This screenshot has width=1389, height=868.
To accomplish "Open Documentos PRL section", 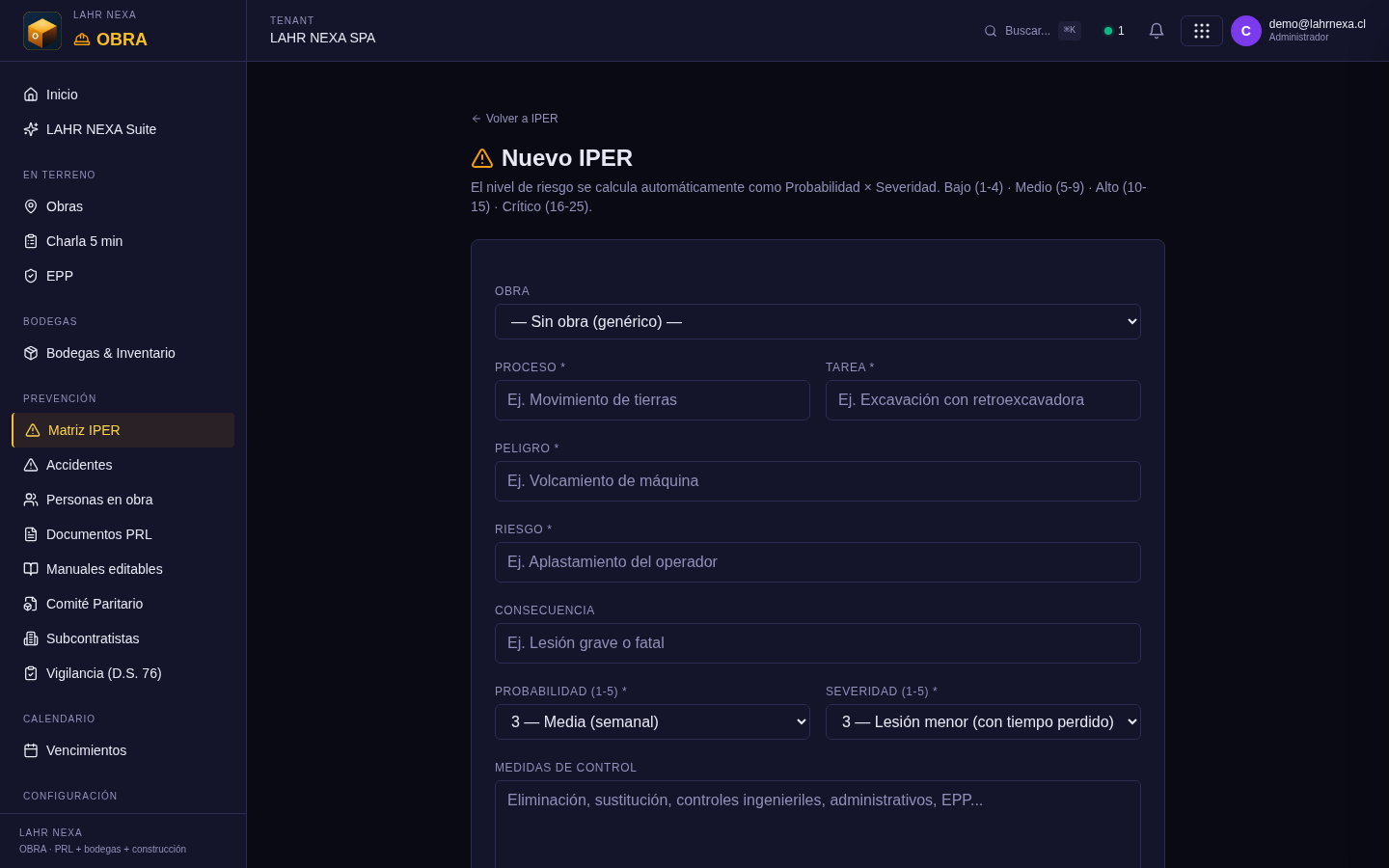I will [x=123, y=534].
